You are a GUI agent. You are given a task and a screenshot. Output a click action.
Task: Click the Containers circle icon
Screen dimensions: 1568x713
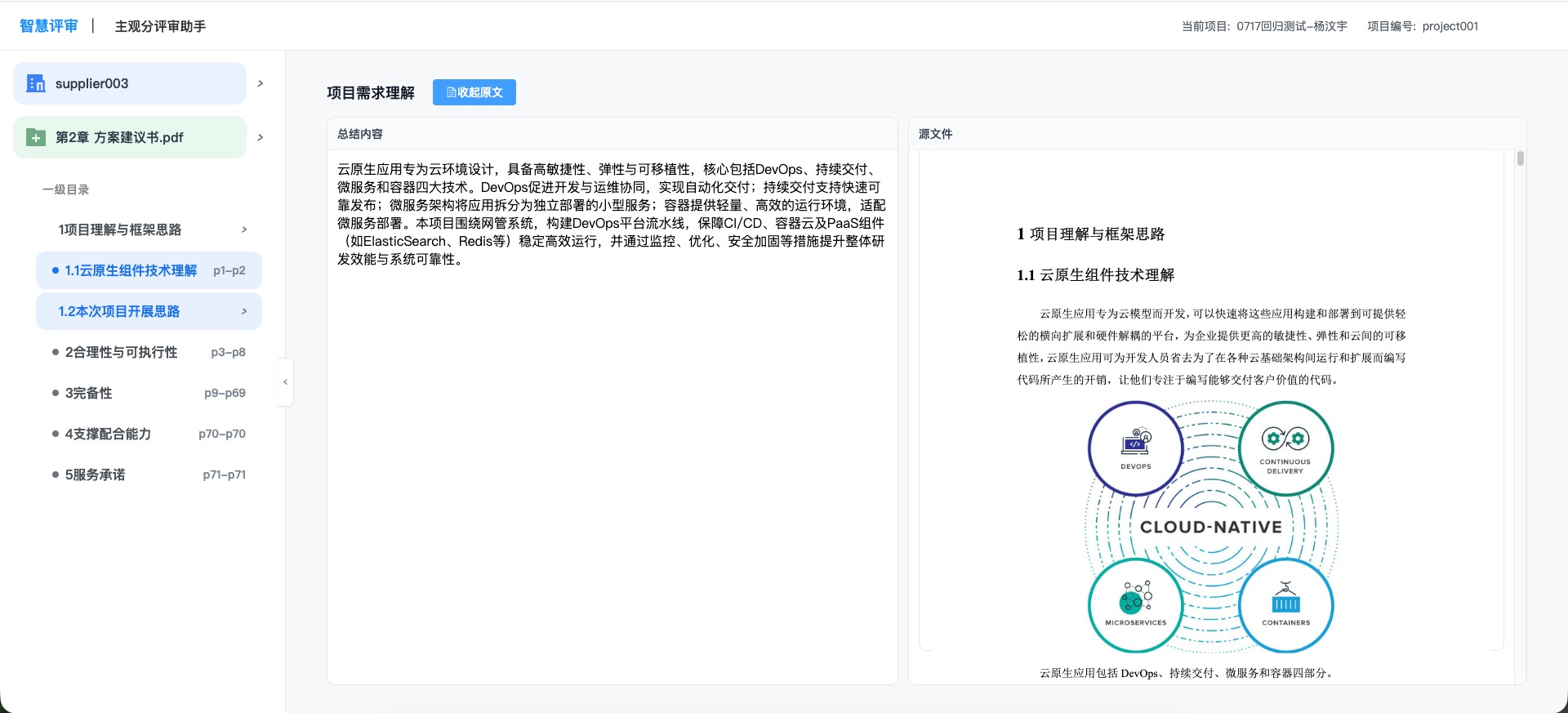1285,605
